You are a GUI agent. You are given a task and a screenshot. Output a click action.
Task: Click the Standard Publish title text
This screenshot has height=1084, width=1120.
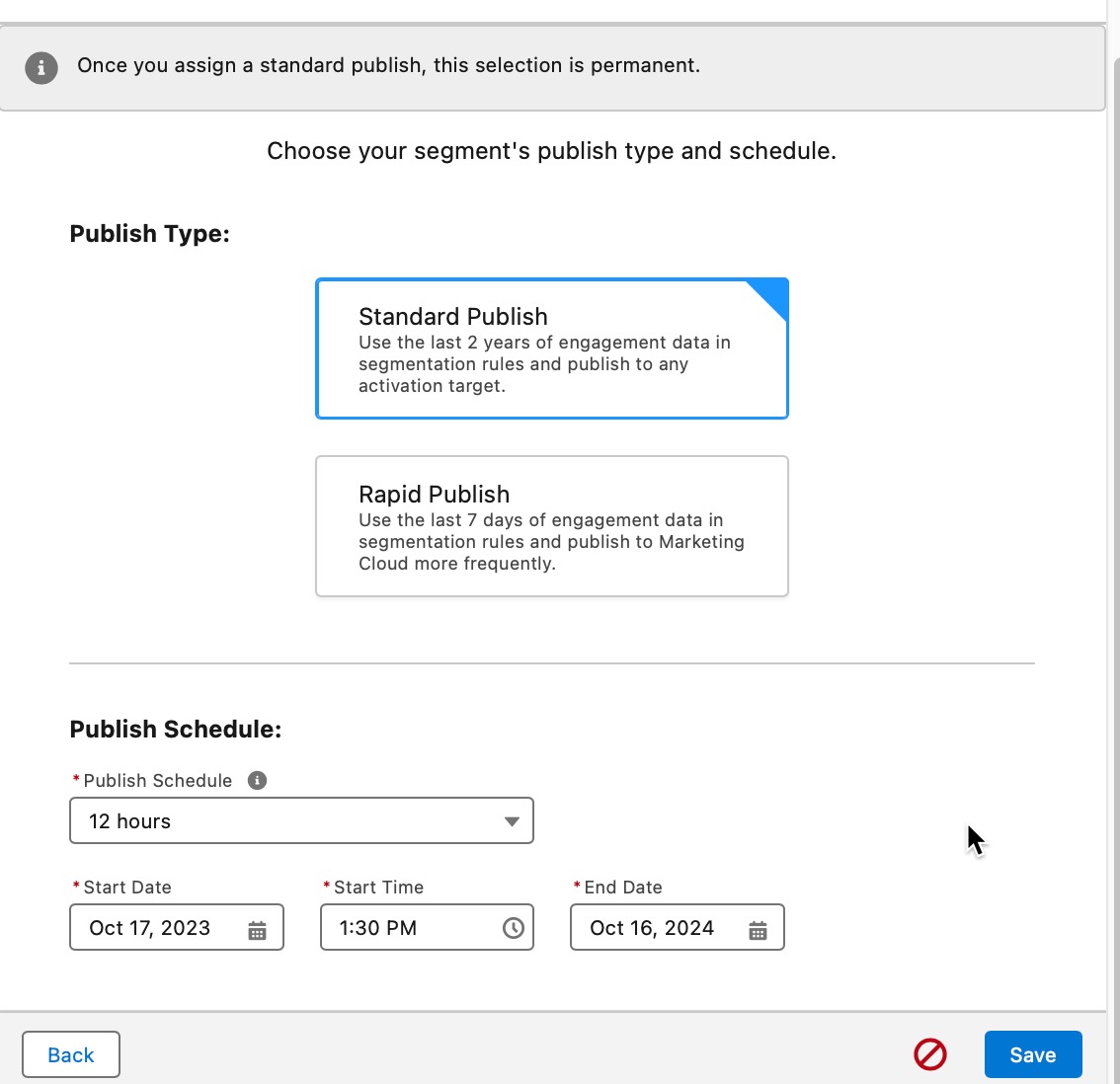453,316
